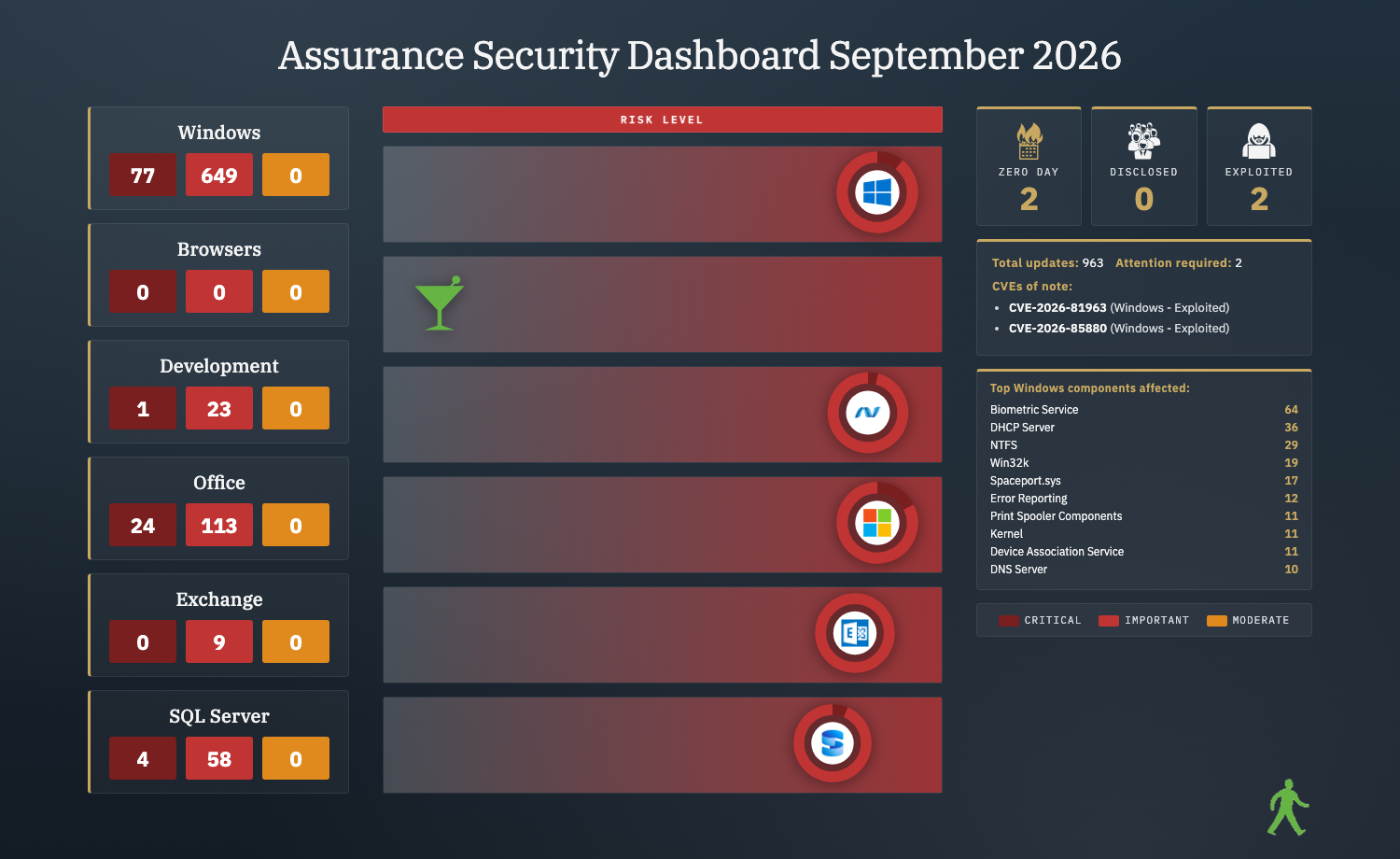
Task: Select SQL Server critical count 4
Action: pos(143,758)
